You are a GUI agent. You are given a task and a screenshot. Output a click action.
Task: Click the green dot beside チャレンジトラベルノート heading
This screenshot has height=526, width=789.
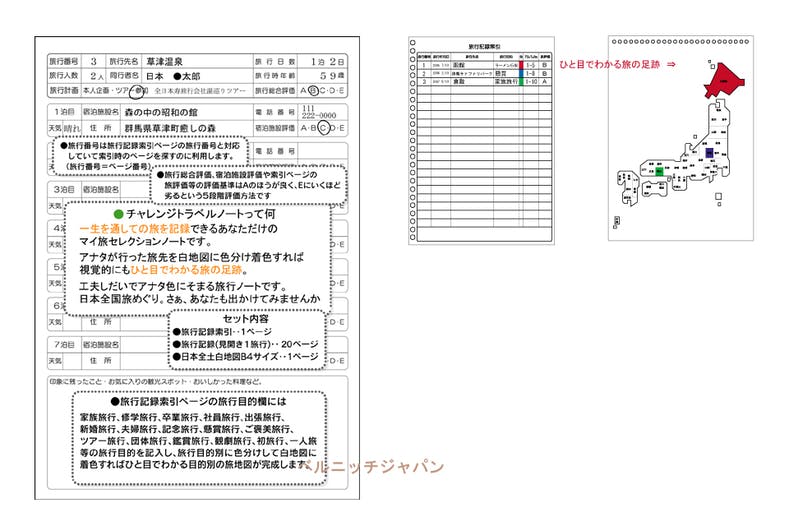[x=117, y=215]
